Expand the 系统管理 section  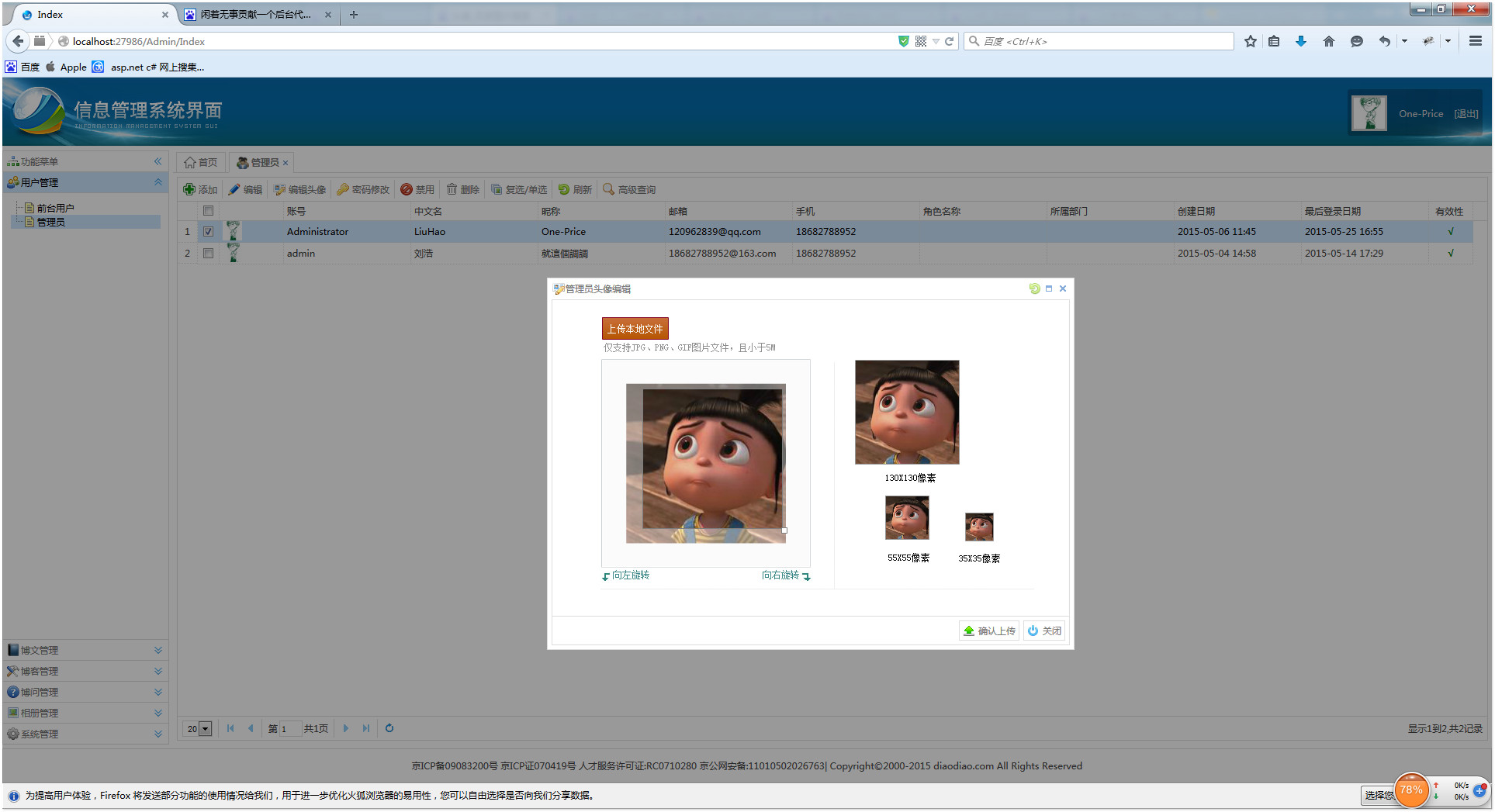tap(157, 734)
